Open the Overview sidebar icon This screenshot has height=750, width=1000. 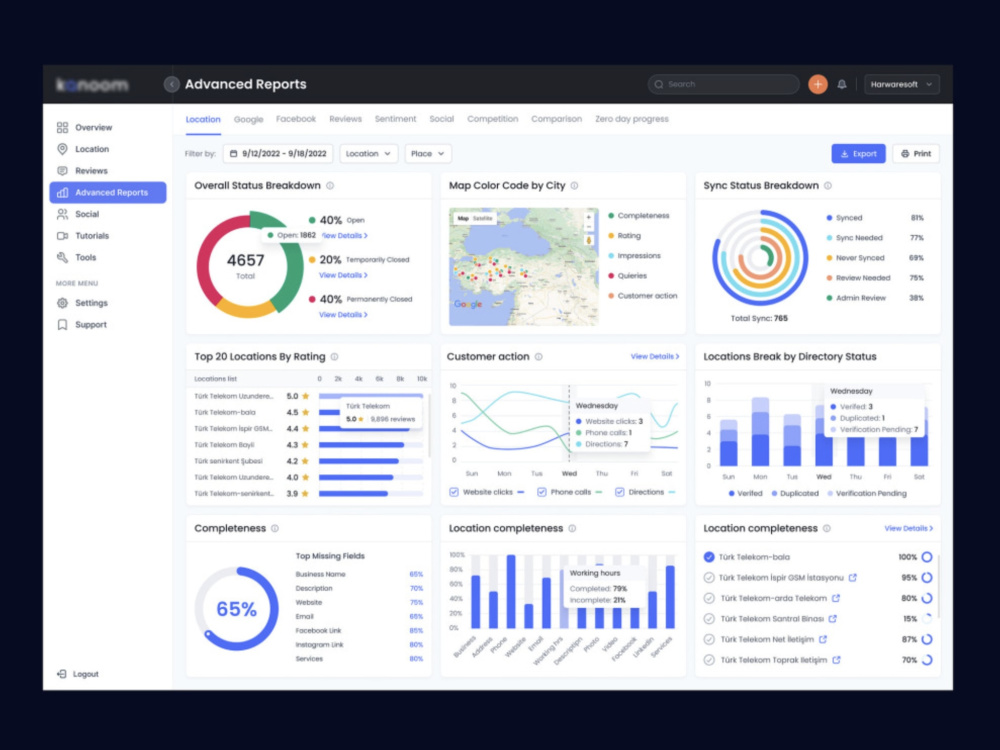point(62,128)
